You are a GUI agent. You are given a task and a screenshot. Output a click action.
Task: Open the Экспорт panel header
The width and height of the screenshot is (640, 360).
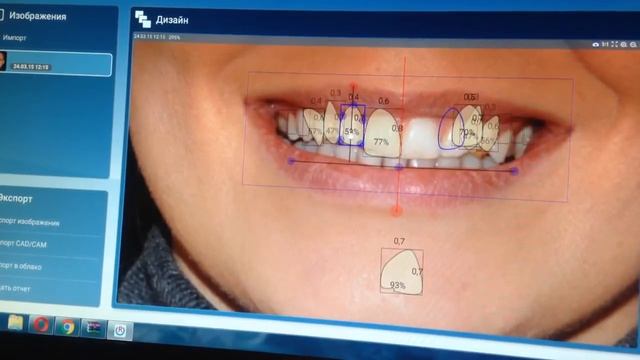point(16,198)
